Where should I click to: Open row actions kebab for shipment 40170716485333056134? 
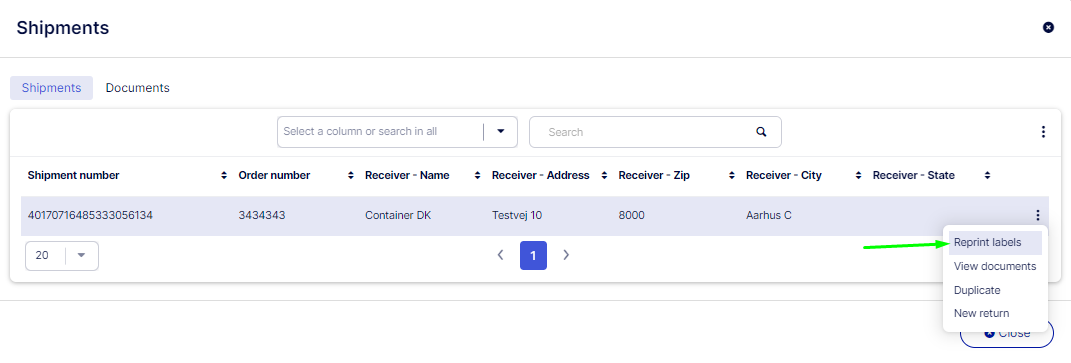(x=1038, y=215)
